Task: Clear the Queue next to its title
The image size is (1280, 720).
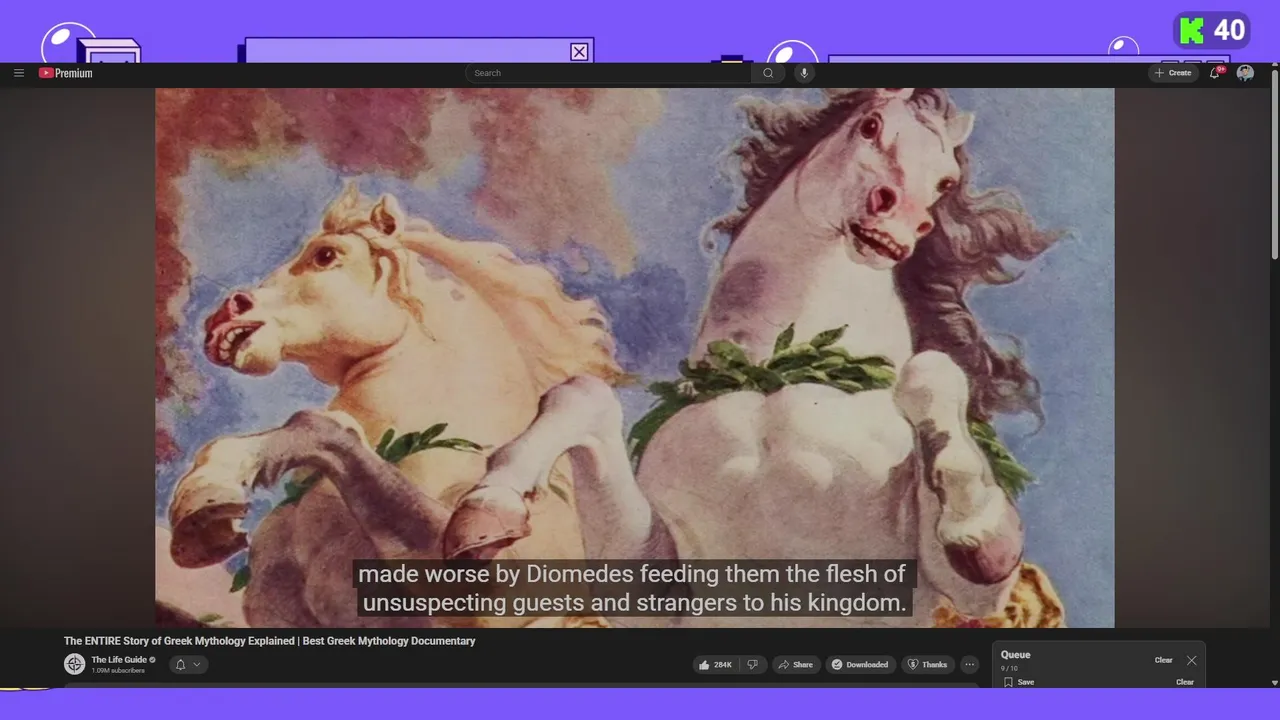Action: (x=1164, y=660)
